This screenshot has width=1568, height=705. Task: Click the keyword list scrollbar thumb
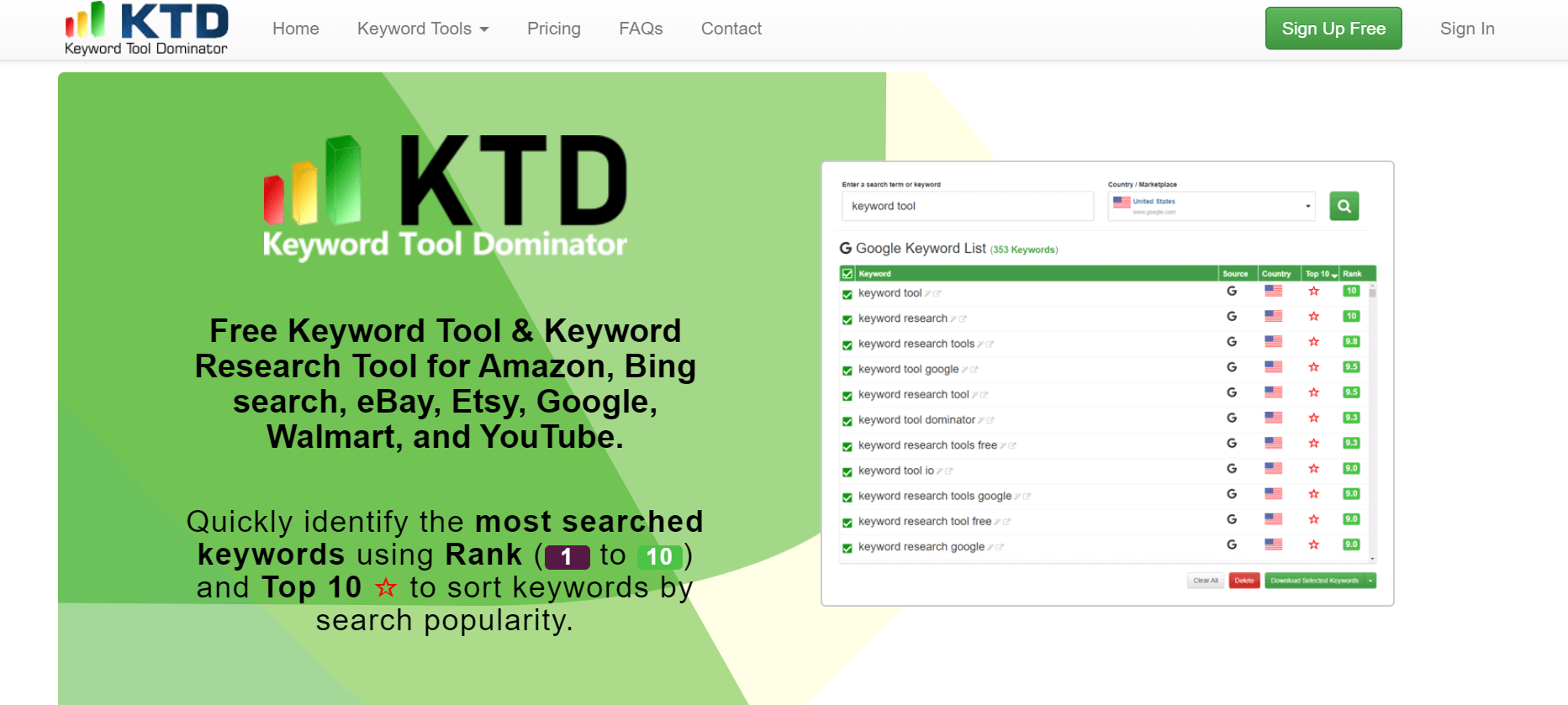point(1372,292)
